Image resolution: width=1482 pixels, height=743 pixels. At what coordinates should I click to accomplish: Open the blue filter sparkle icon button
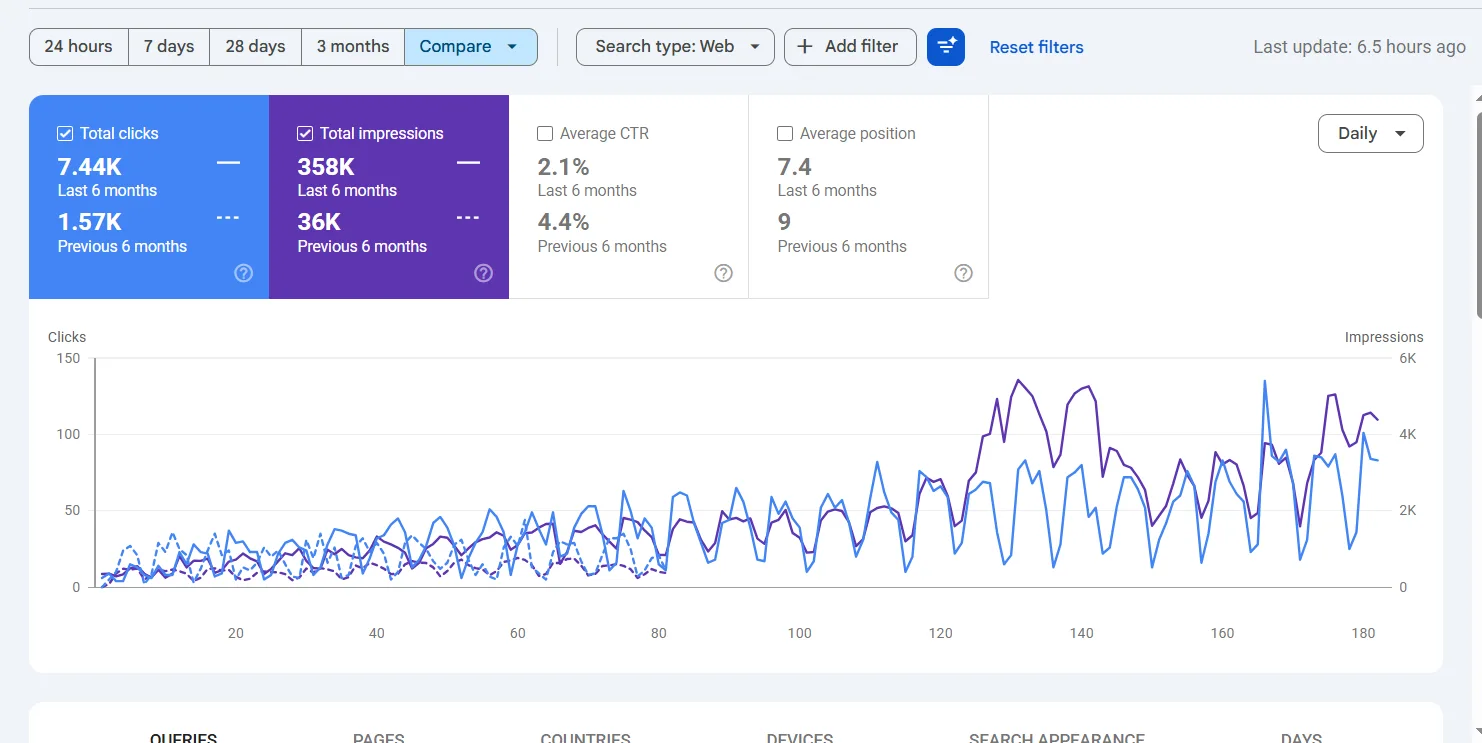coord(945,47)
